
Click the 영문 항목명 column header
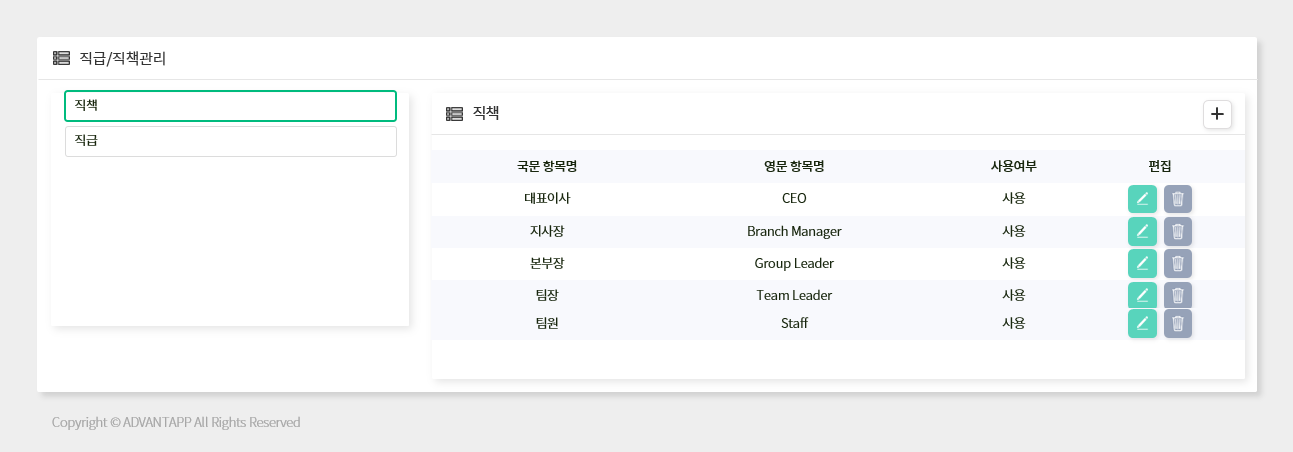pyautogui.click(x=794, y=167)
